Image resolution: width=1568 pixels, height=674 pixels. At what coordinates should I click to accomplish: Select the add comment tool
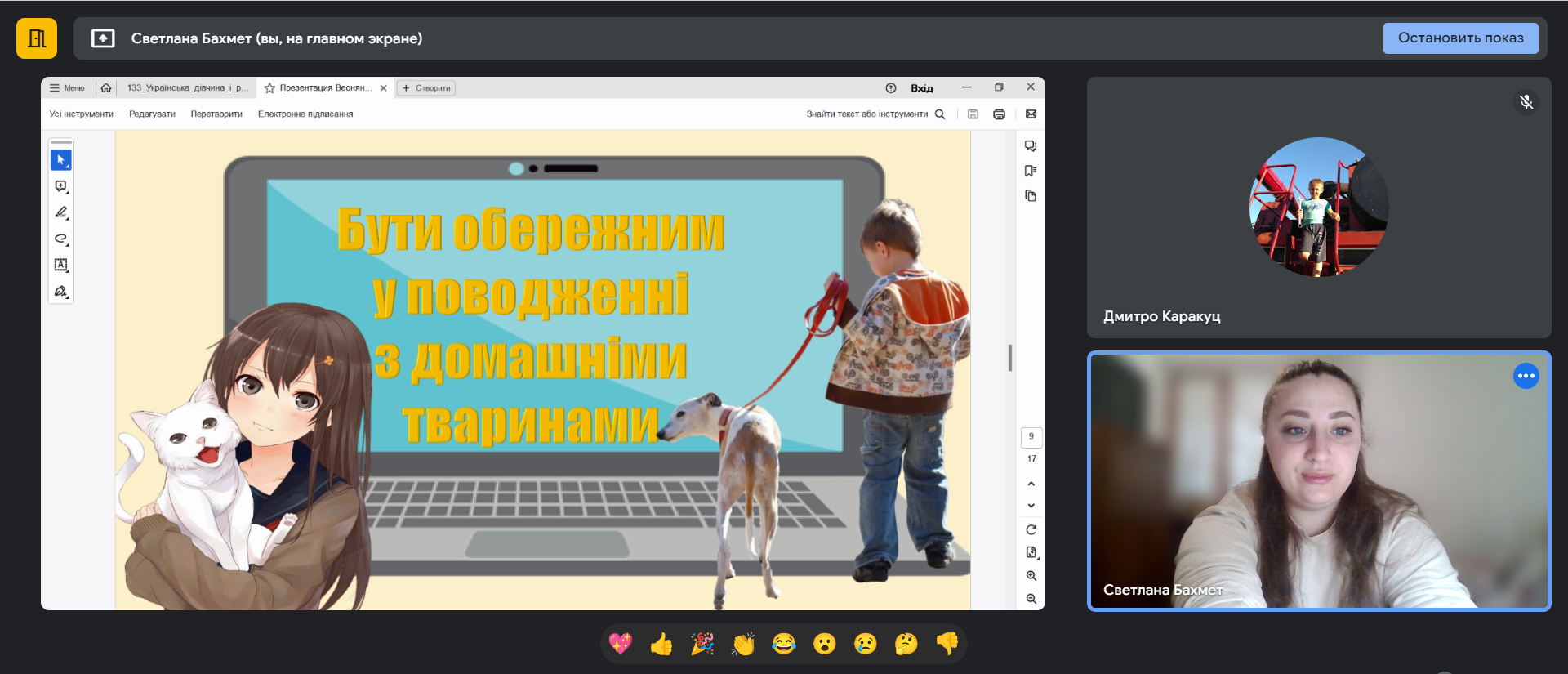[x=61, y=186]
